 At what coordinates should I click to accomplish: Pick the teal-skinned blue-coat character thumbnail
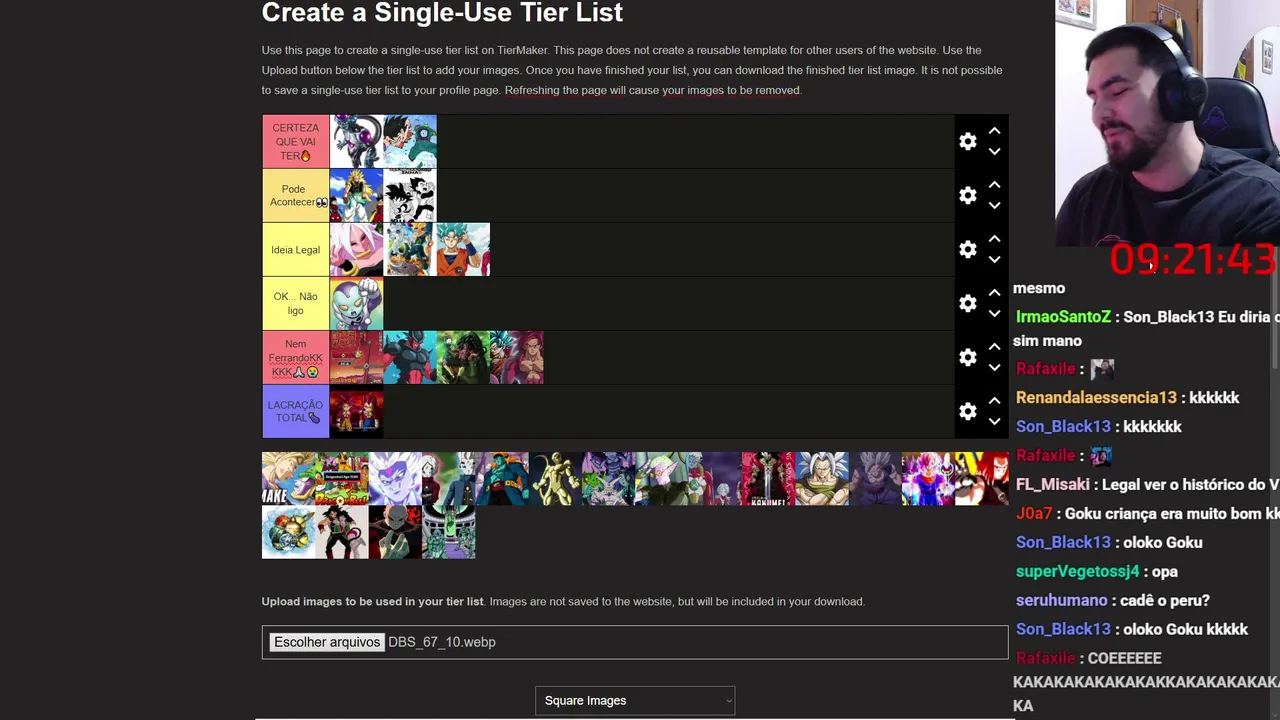(502, 479)
